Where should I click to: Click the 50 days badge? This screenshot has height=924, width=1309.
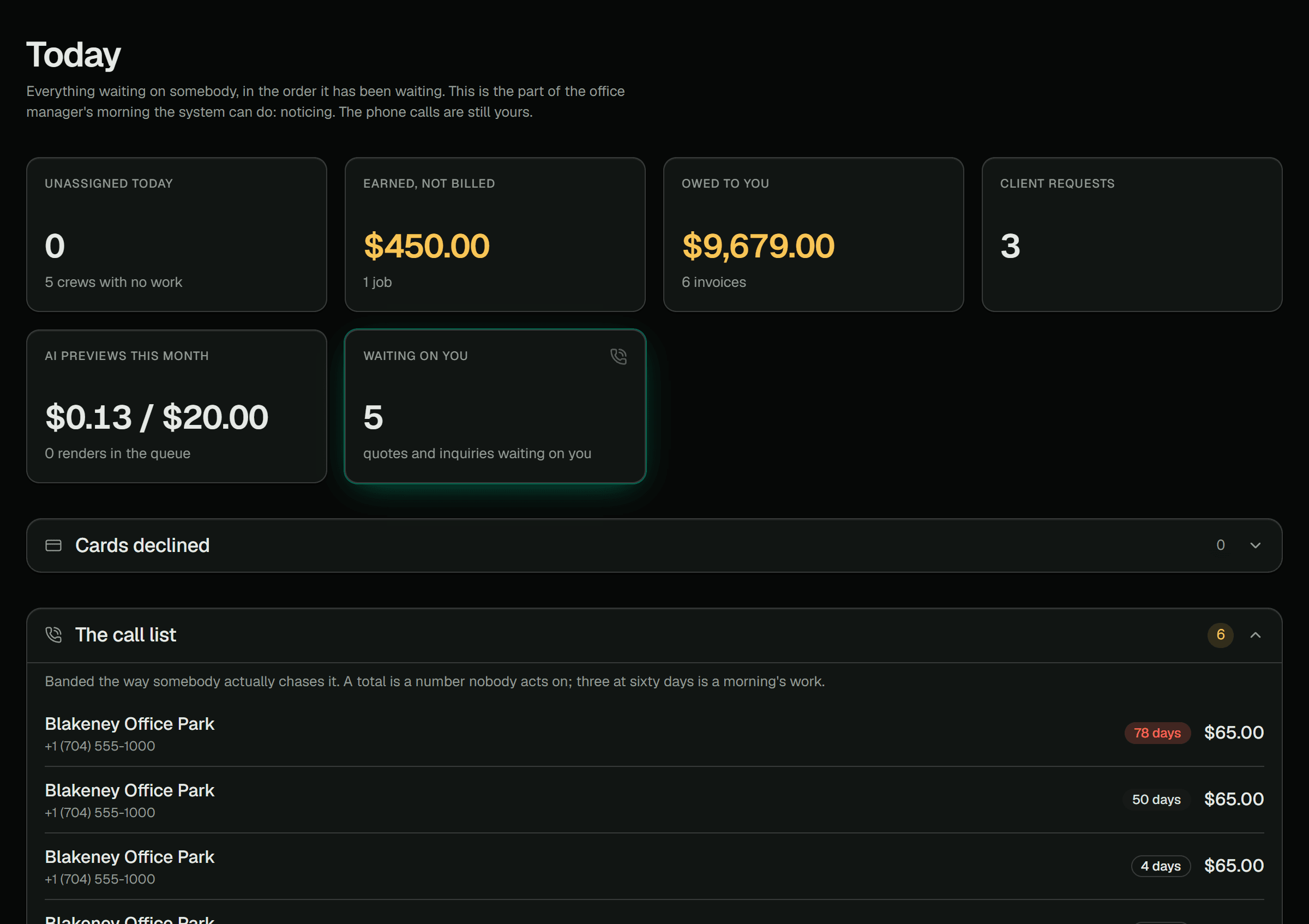[1157, 800]
